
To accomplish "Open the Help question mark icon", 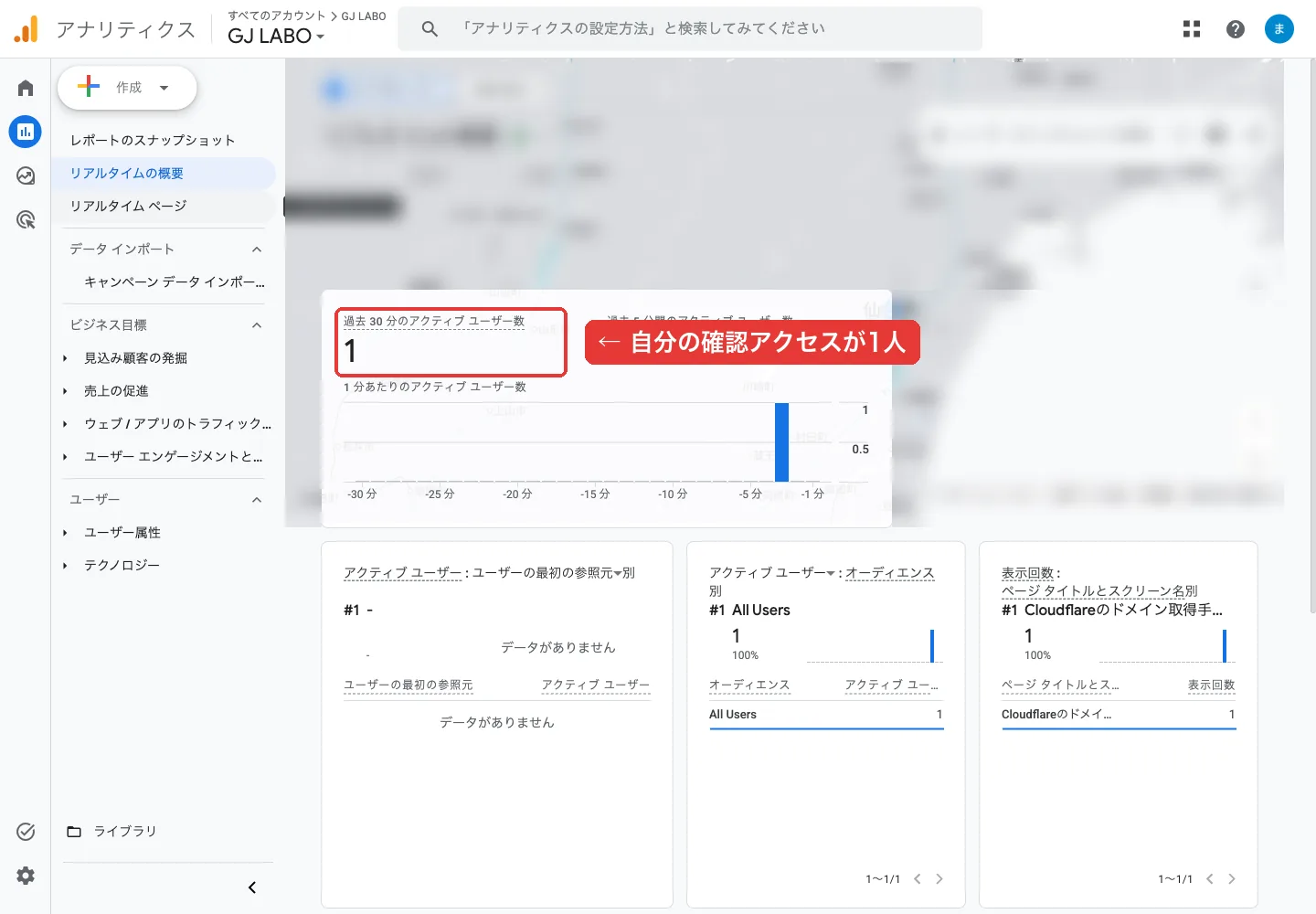I will pos(1236,29).
